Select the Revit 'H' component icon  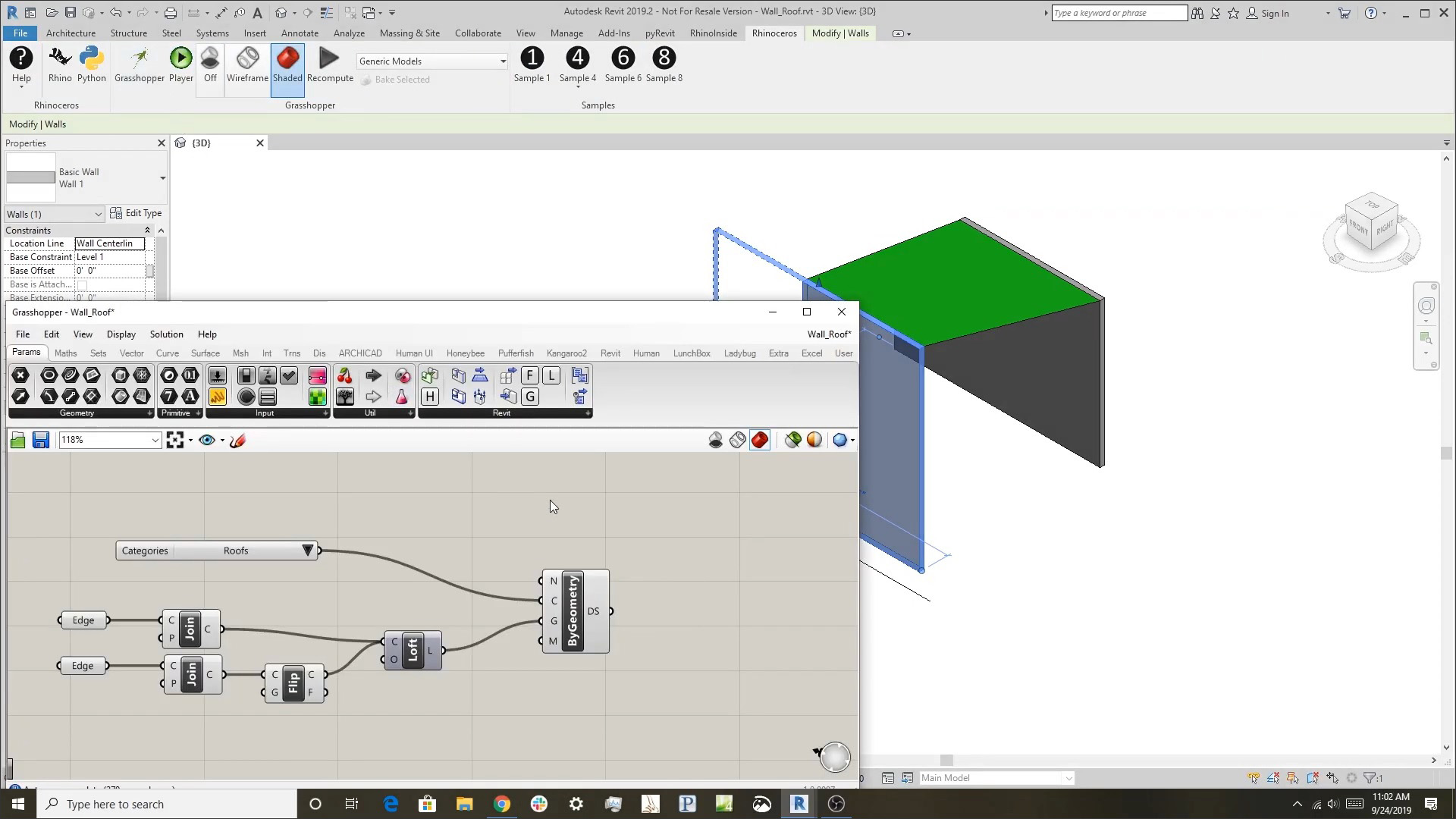[x=430, y=396]
